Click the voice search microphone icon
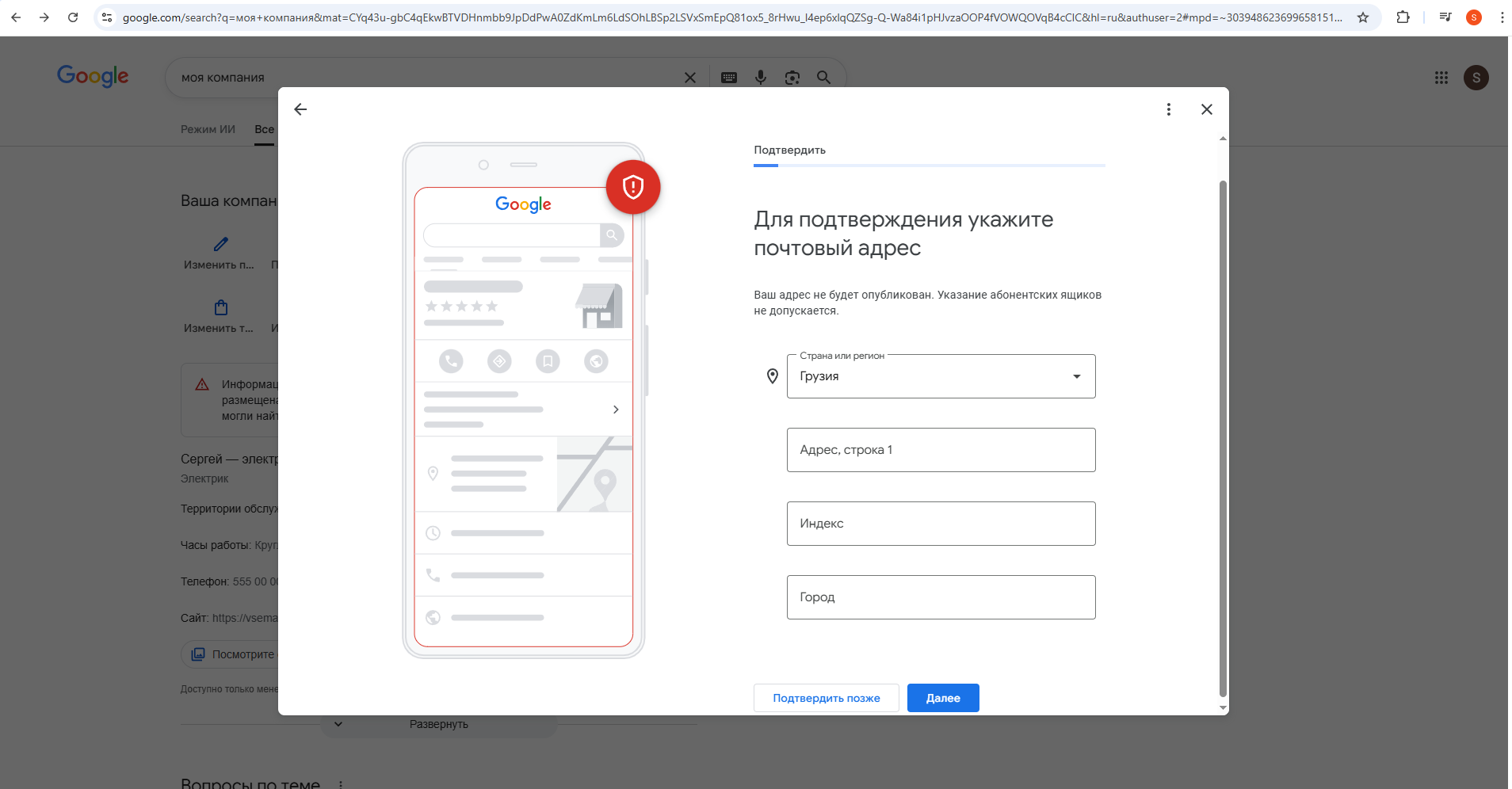The width and height of the screenshot is (1512, 789). tap(761, 78)
